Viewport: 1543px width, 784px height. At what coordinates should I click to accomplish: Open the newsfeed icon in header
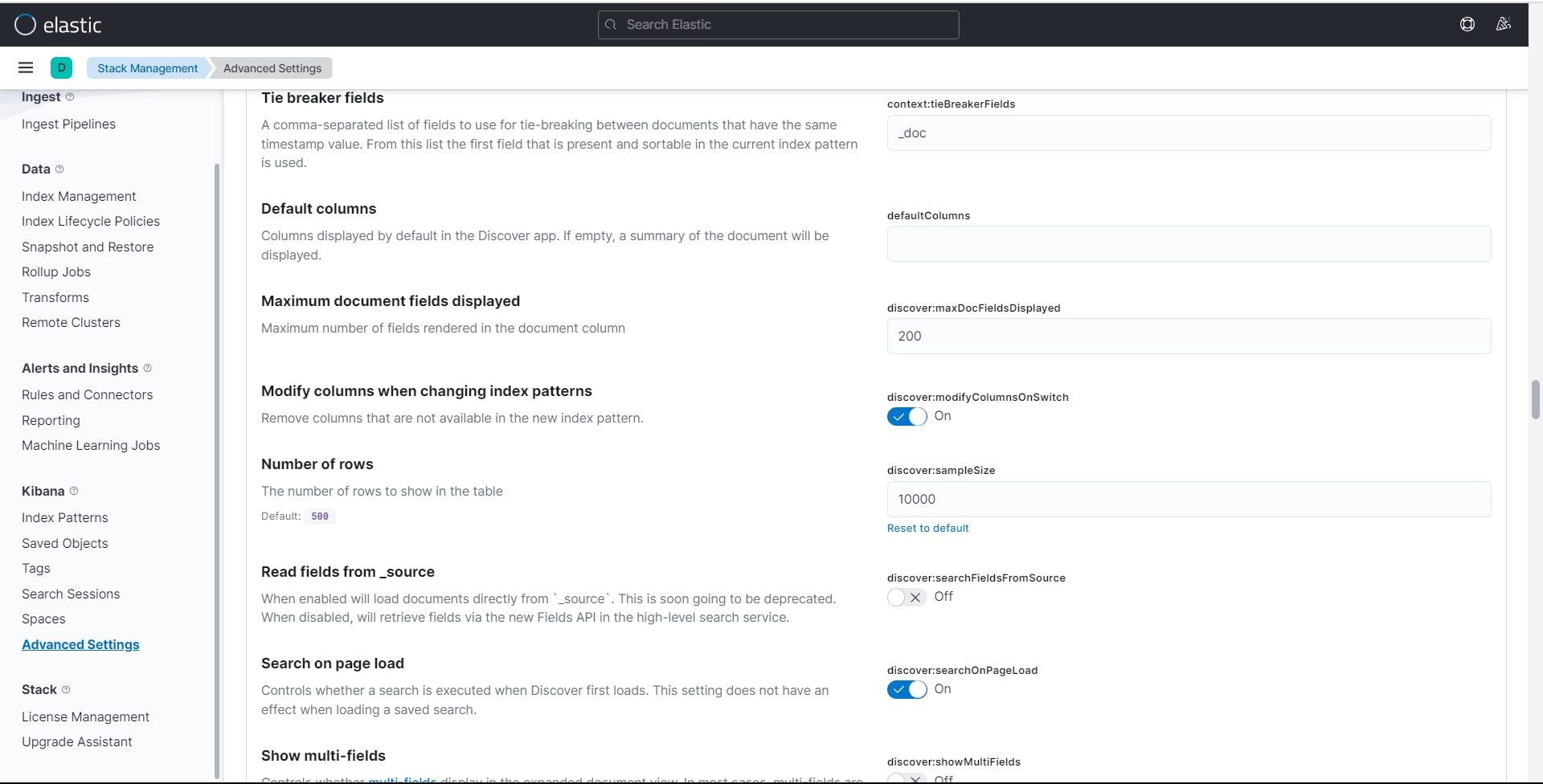pyautogui.click(x=1504, y=24)
